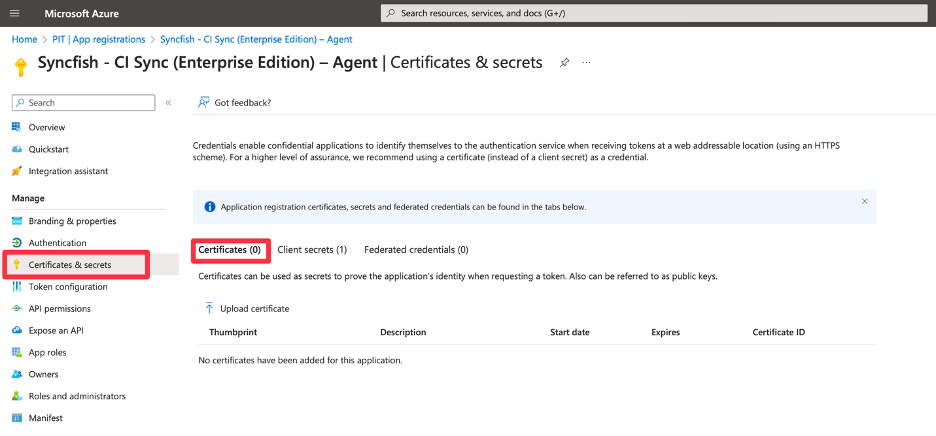
Task: Click the Quickstart cloud icon
Action: pos(17,149)
